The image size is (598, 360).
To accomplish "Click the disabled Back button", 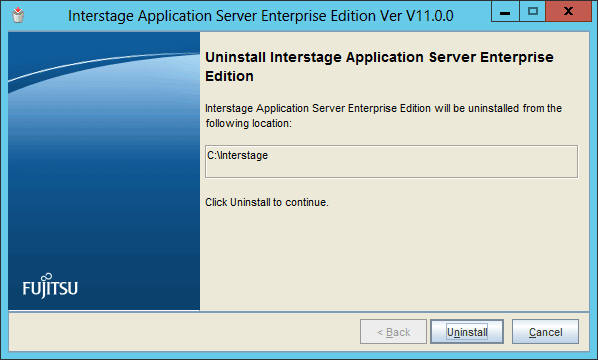I will (393, 332).
